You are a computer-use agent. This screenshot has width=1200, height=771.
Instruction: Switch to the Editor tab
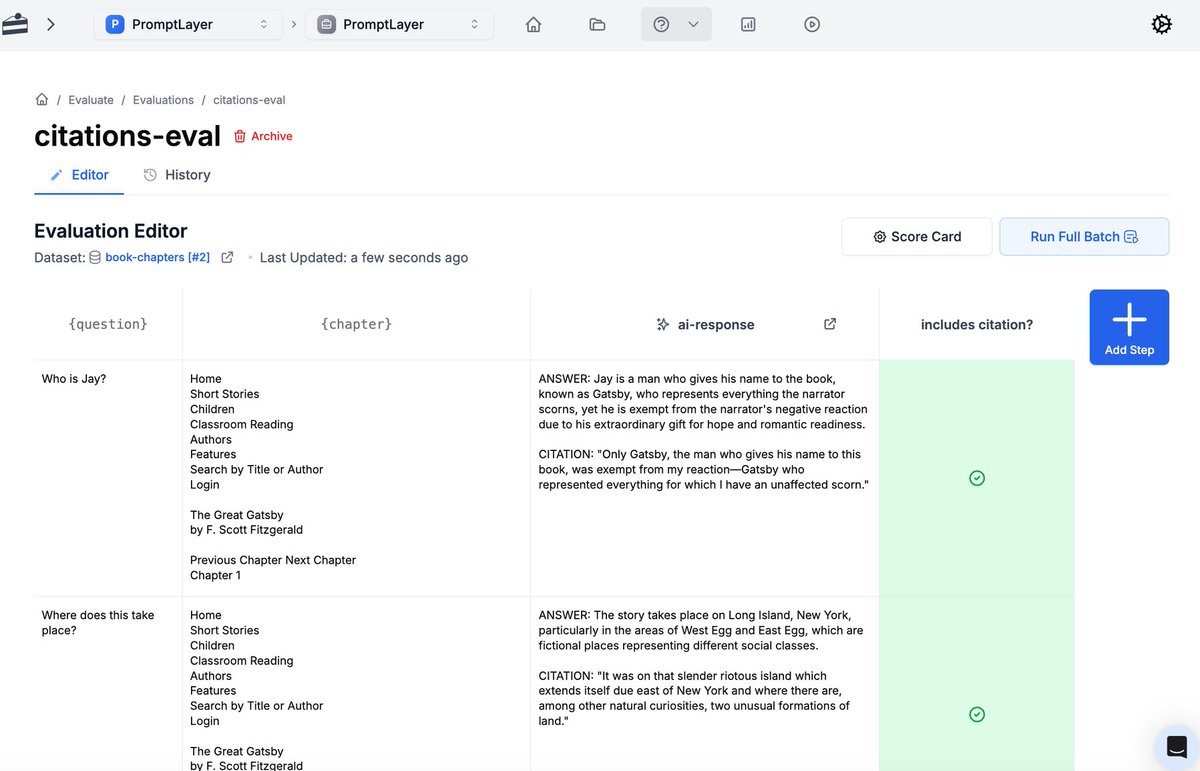point(79,175)
